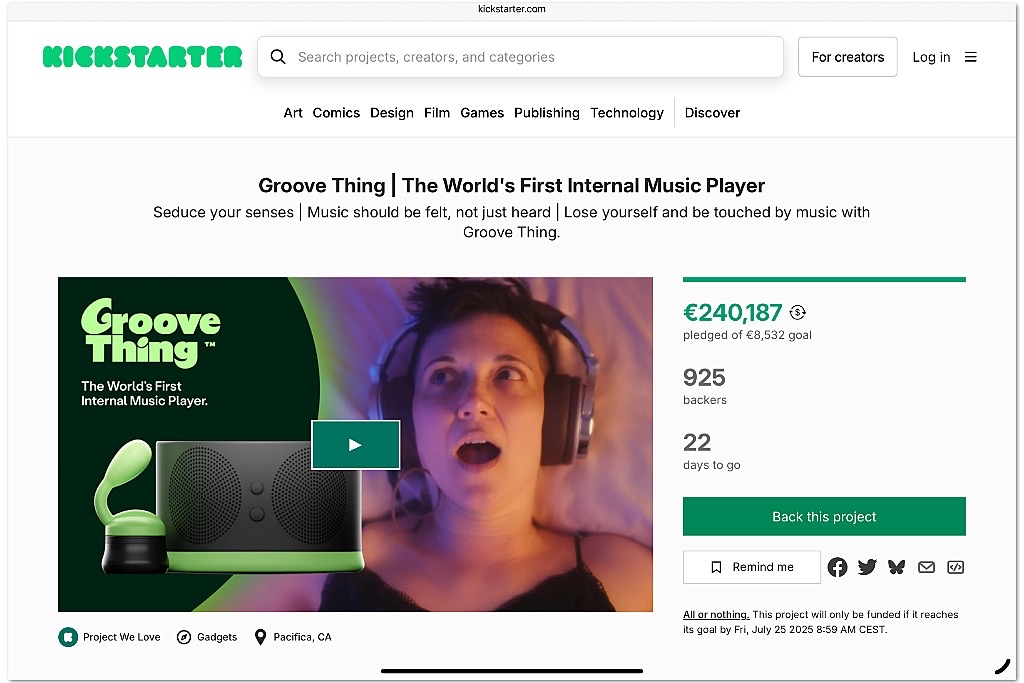Focus the search projects input field
This screenshot has height=683, width=1024.
tap(520, 57)
